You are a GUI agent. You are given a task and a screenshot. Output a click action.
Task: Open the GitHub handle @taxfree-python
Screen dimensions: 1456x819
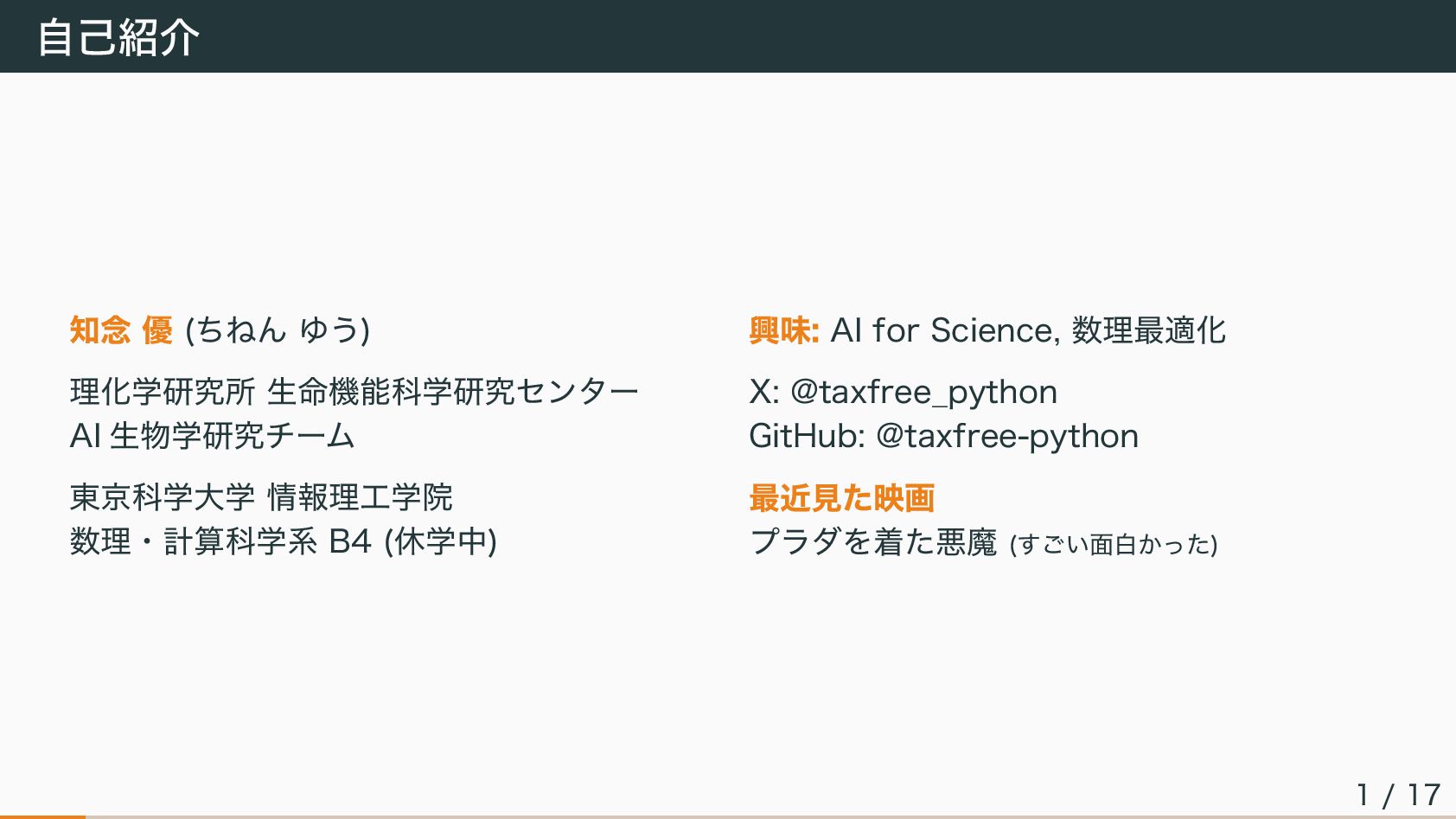click(x=1006, y=437)
